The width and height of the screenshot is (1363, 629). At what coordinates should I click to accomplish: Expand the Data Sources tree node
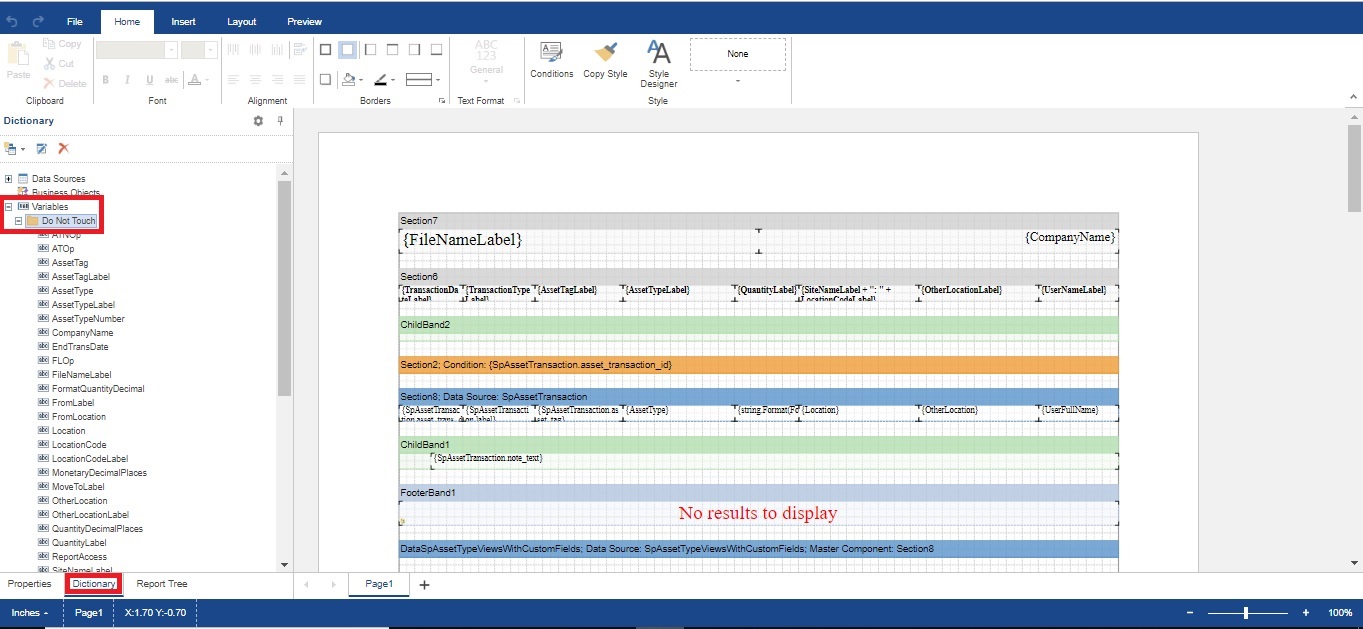(x=9, y=179)
